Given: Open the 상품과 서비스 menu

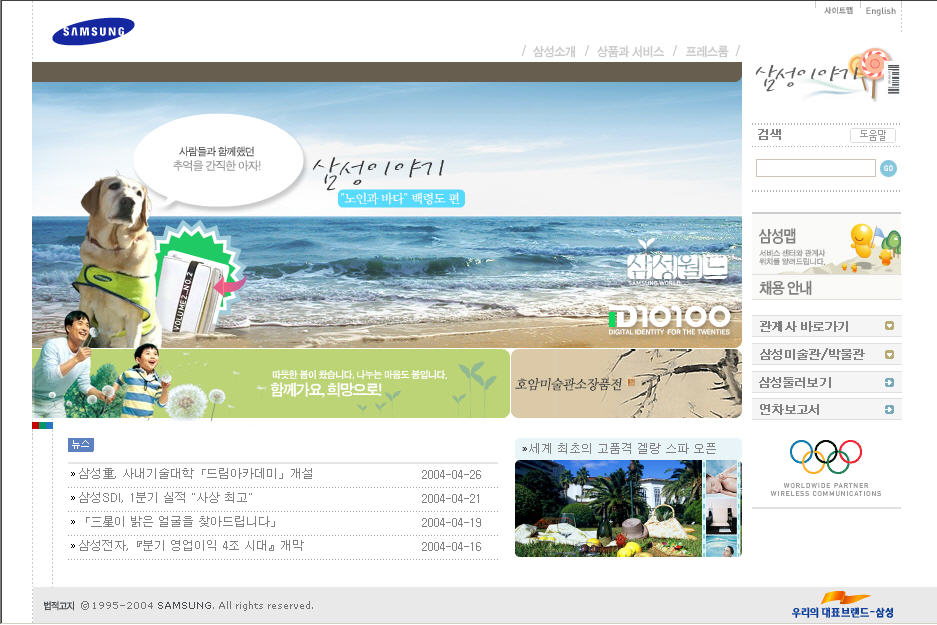Looking at the screenshot, I should pos(630,51).
